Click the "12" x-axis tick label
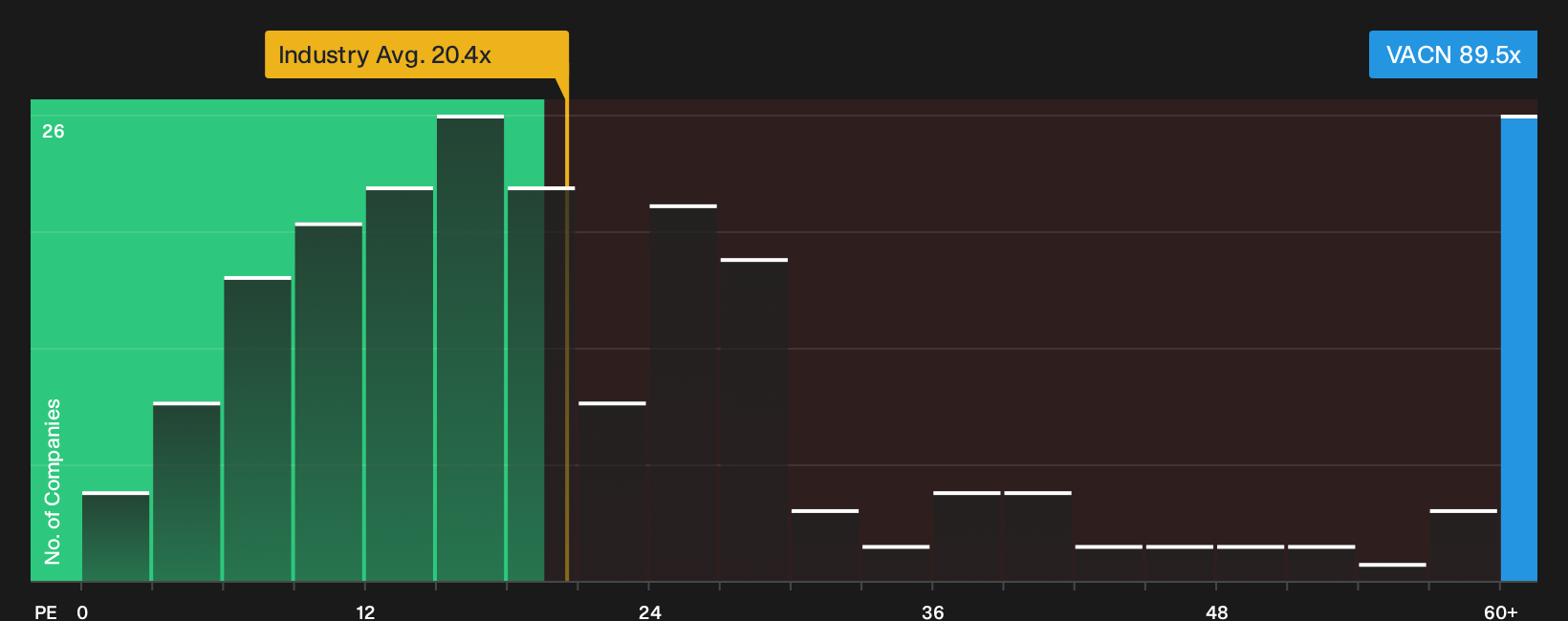 coord(365,612)
